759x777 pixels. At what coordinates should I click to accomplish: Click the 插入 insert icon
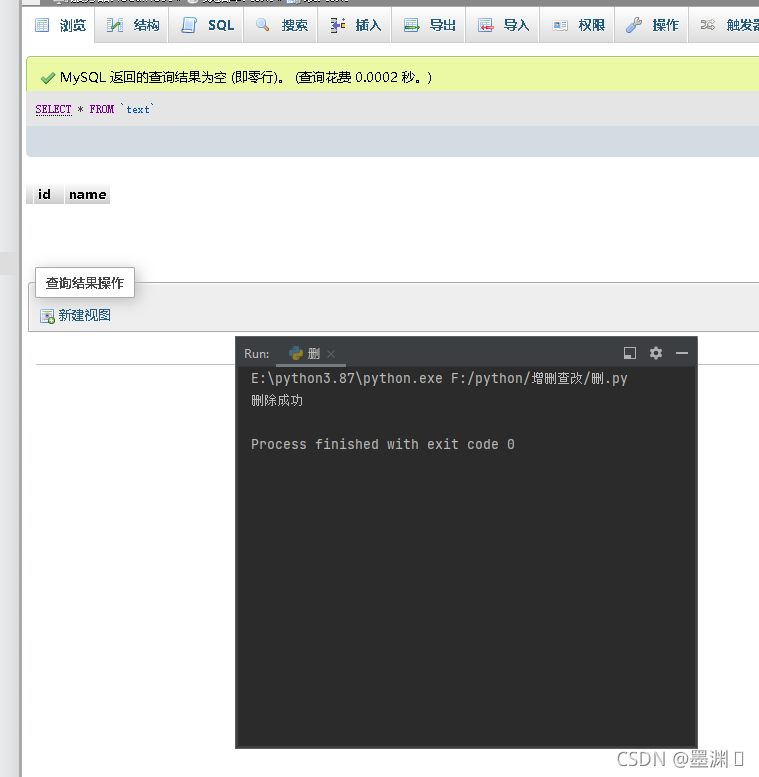pos(338,25)
